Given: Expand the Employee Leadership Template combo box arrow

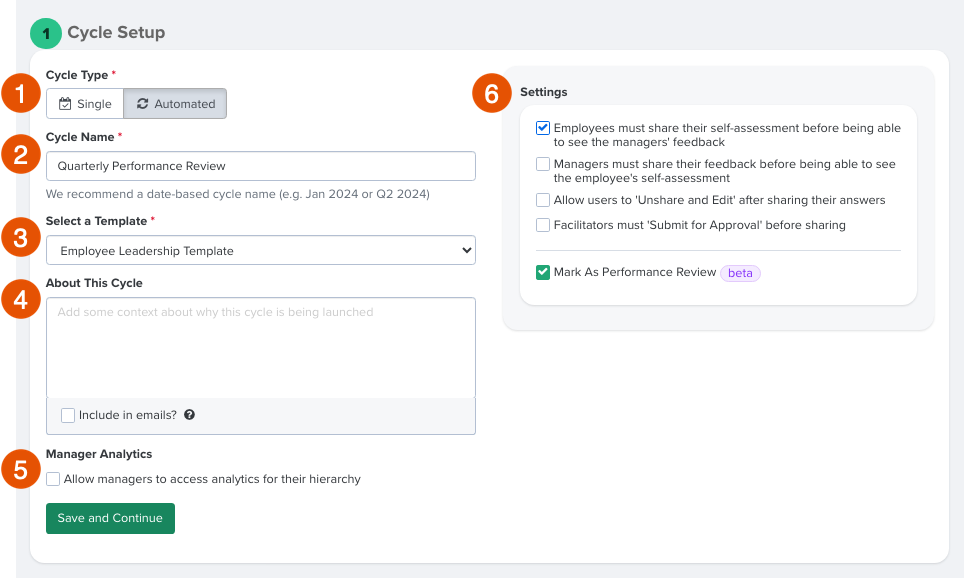Looking at the screenshot, I should (466, 250).
